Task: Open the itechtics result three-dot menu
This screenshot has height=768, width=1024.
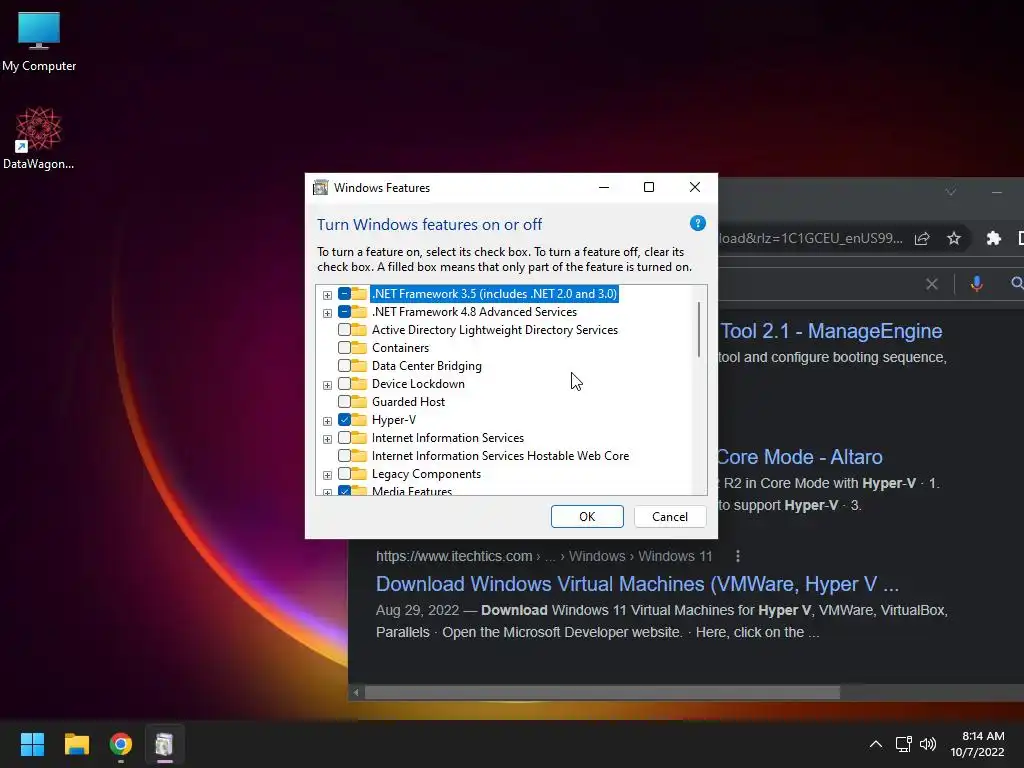Action: point(738,556)
